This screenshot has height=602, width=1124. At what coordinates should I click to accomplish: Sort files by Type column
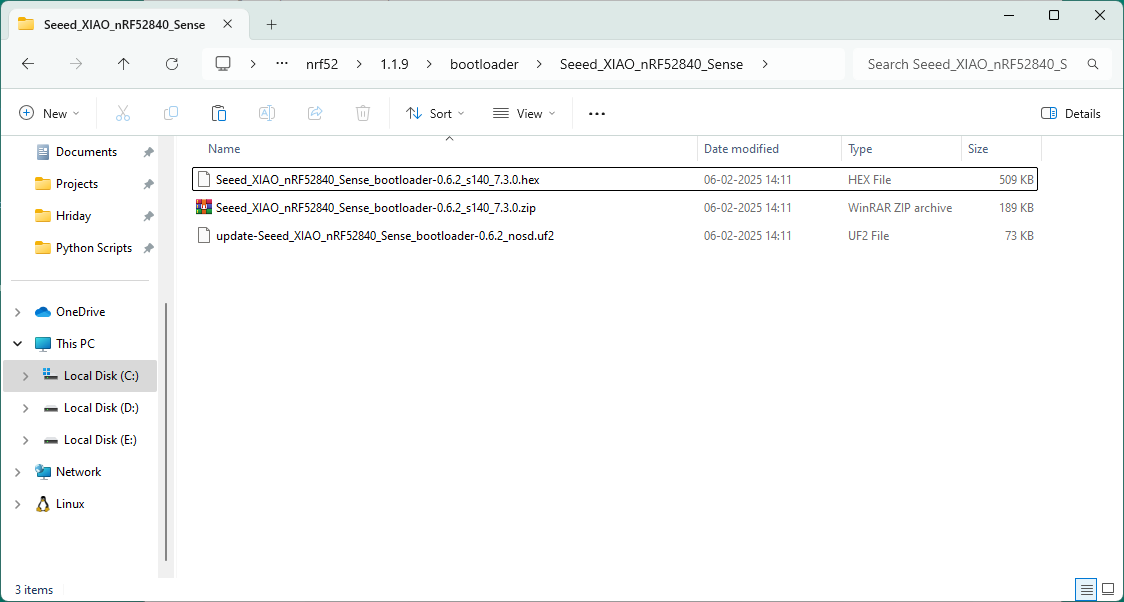[x=860, y=149]
